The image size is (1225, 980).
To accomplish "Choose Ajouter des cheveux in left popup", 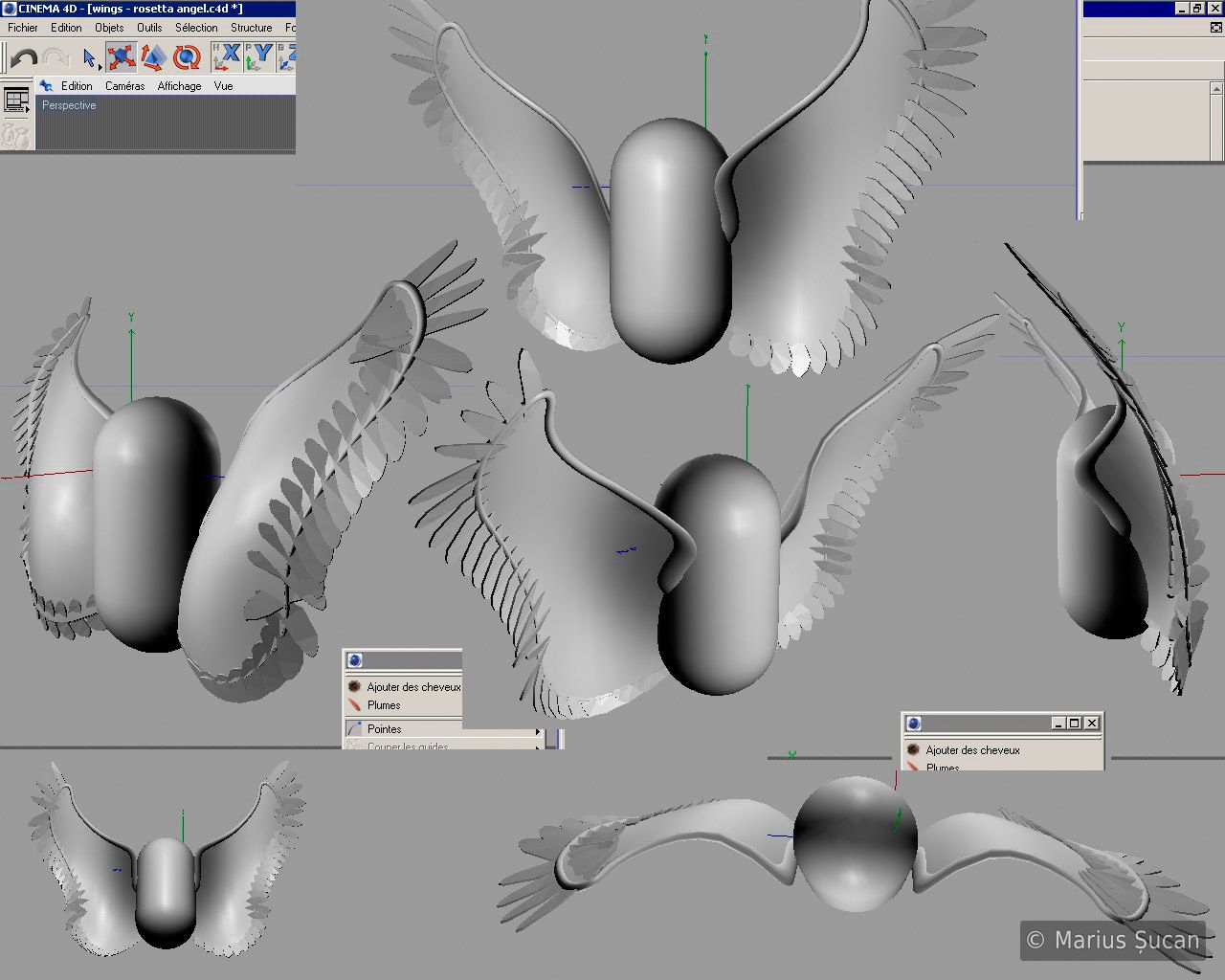I will pyautogui.click(x=413, y=687).
